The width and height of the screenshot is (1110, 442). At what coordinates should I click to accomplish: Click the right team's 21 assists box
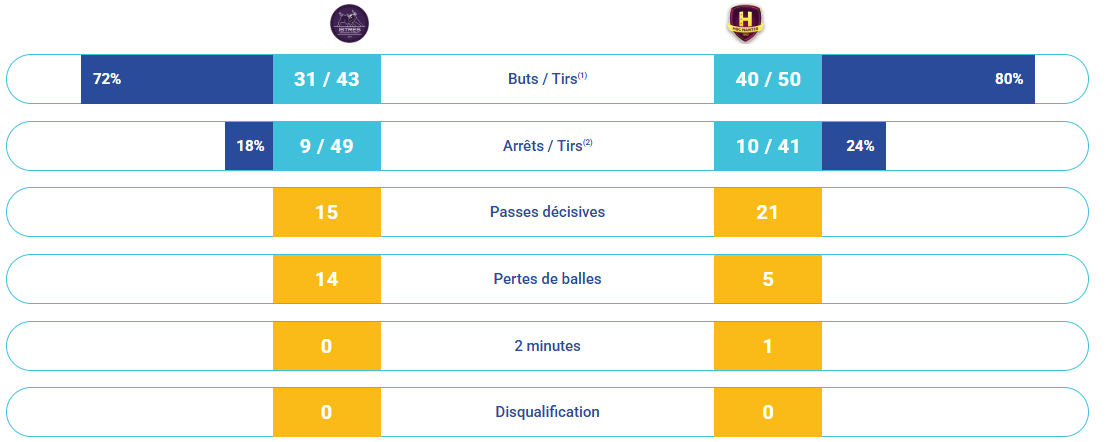click(768, 212)
